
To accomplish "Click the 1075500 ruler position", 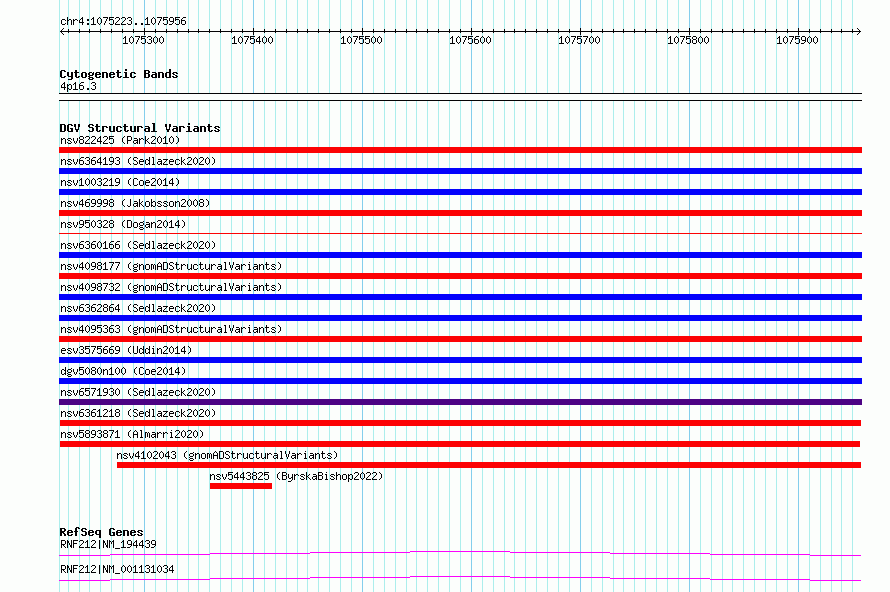I will coord(361,40).
